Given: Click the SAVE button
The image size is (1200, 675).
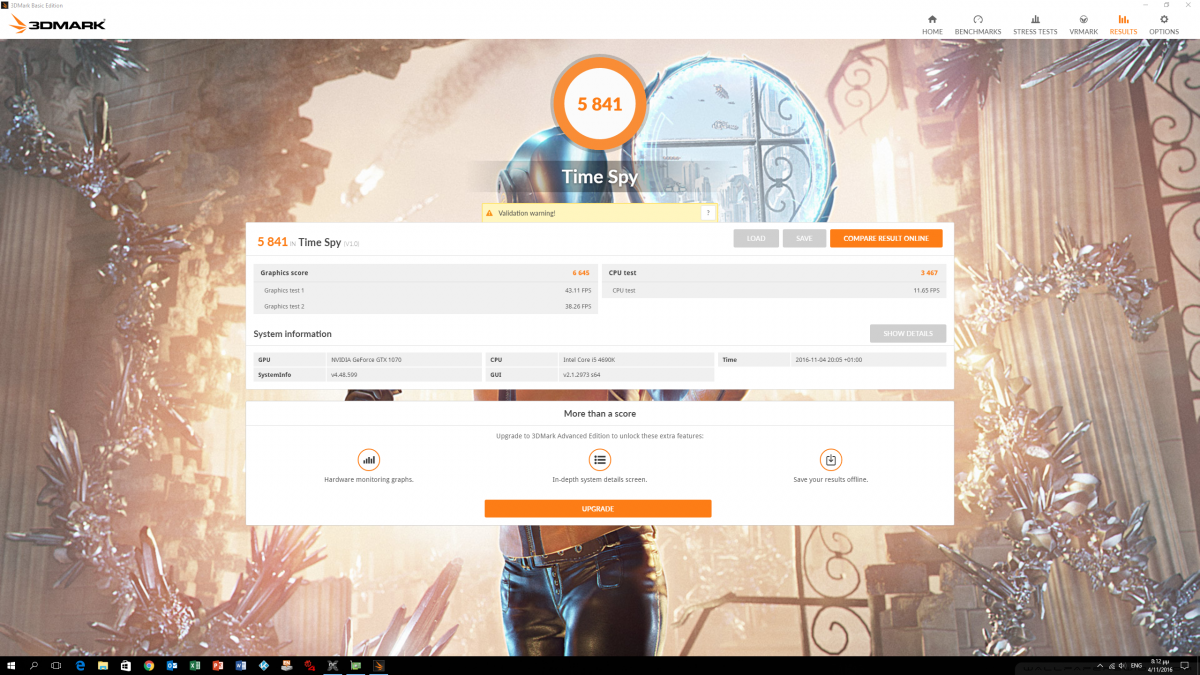Looking at the screenshot, I should coord(804,238).
